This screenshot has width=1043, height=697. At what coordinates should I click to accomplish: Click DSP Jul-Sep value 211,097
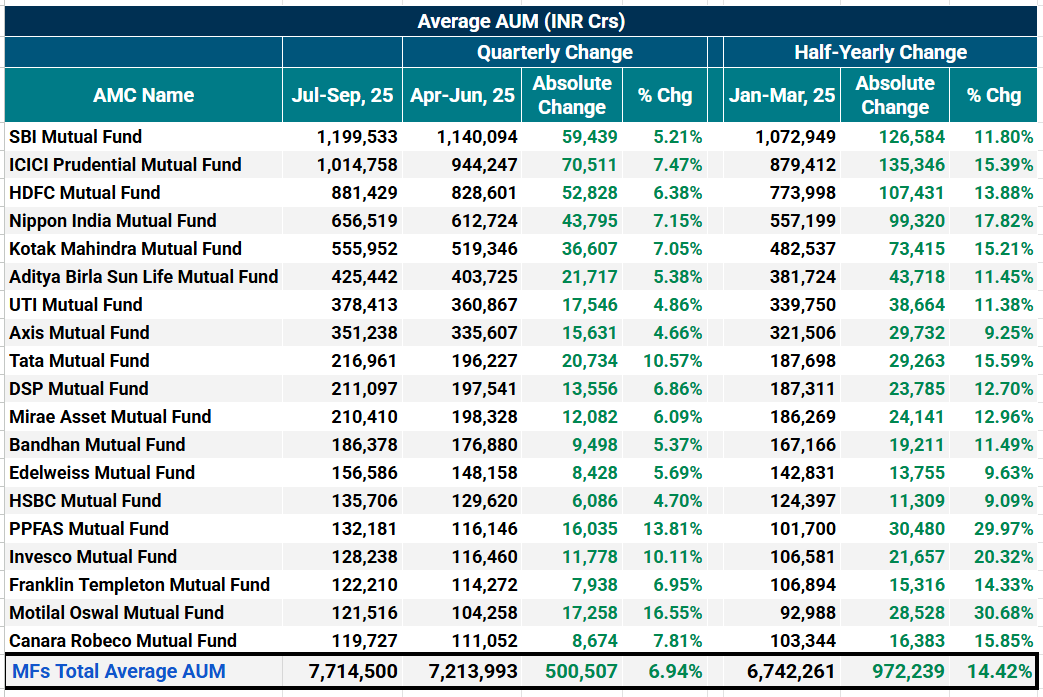365,388
